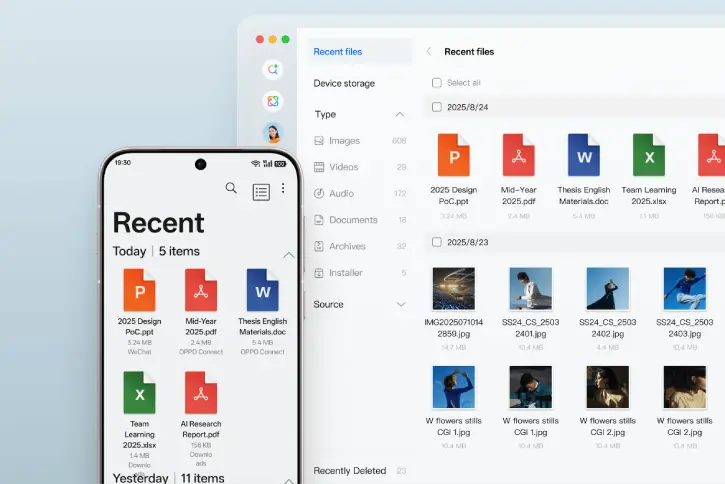Click the '11 items' label on the phone
The image size is (725, 484).
click(203, 478)
